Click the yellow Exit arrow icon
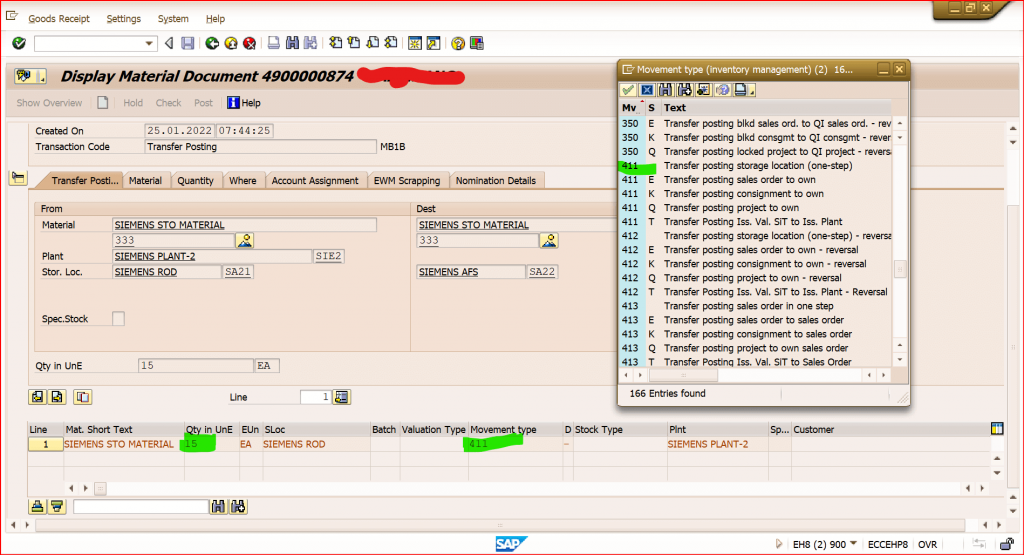The image size is (1024, 555). (231, 43)
